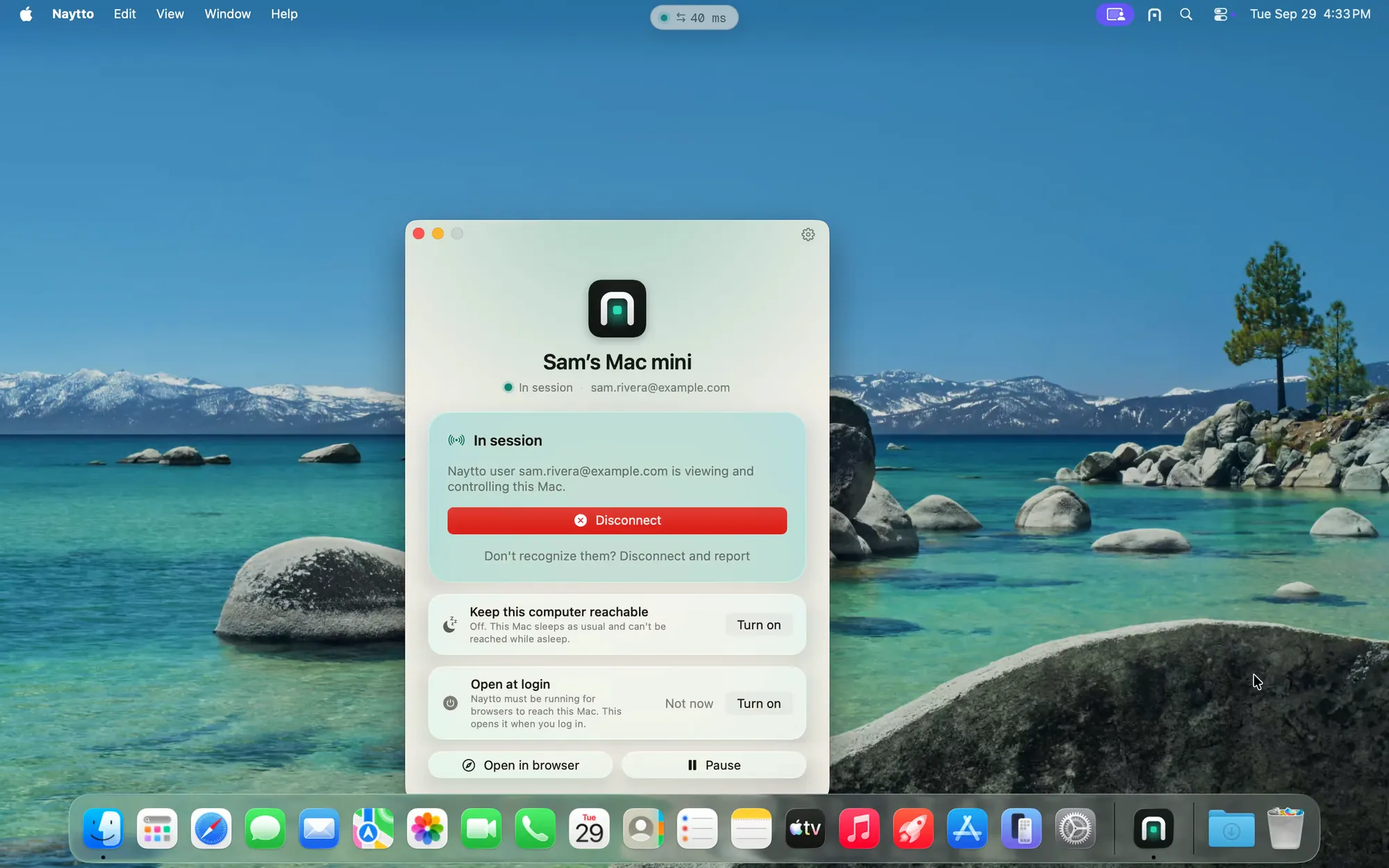Open Maps from the Dock
Viewport: 1389px width, 868px height.
373,828
